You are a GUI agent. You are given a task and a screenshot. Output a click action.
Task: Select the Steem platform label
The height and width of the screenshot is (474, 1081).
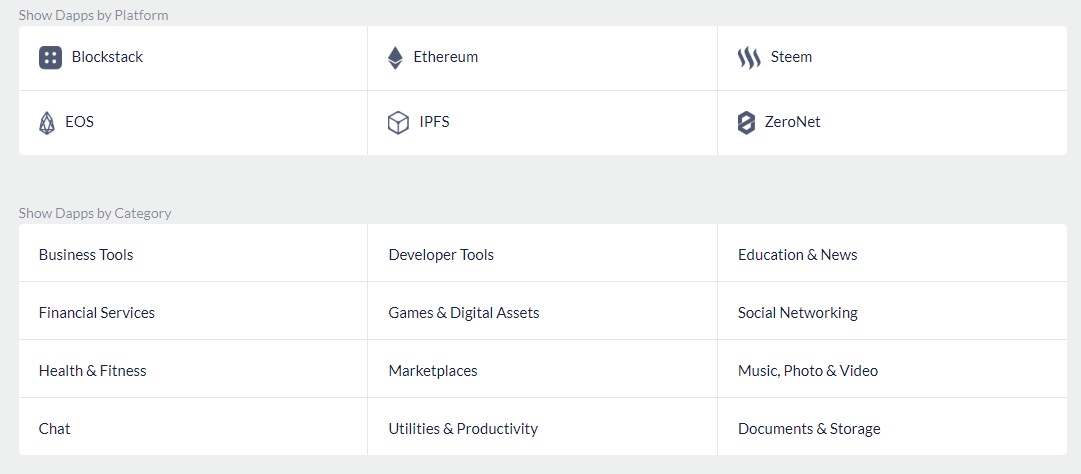coord(791,57)
